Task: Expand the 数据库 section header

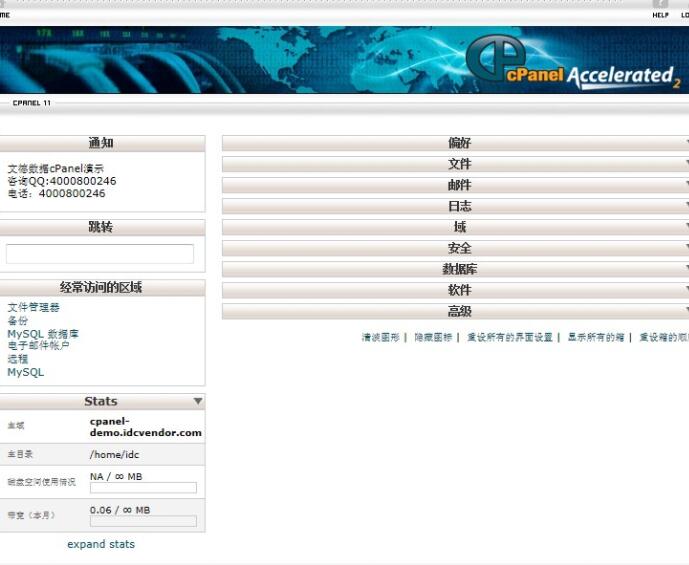Action: pyautogui.click(x=455, y=269)
